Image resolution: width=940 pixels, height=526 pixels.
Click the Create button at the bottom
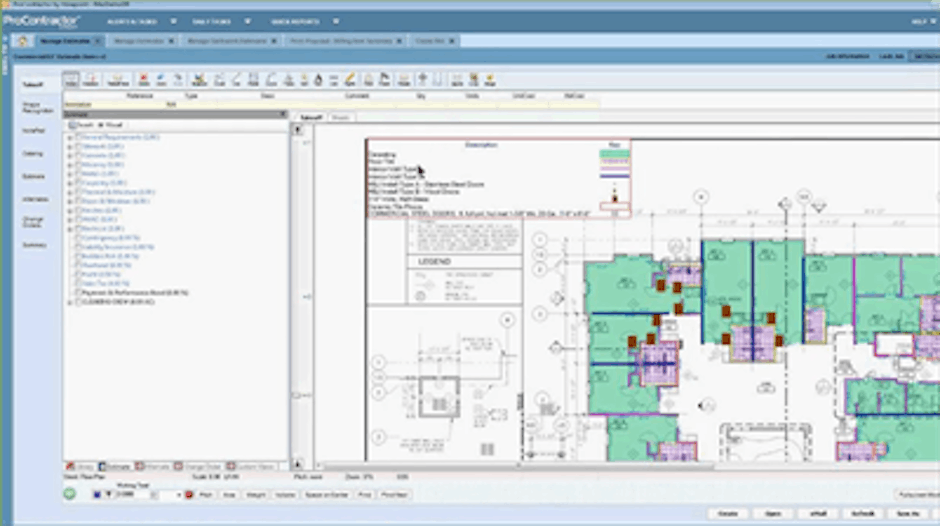tap(726, 513)
